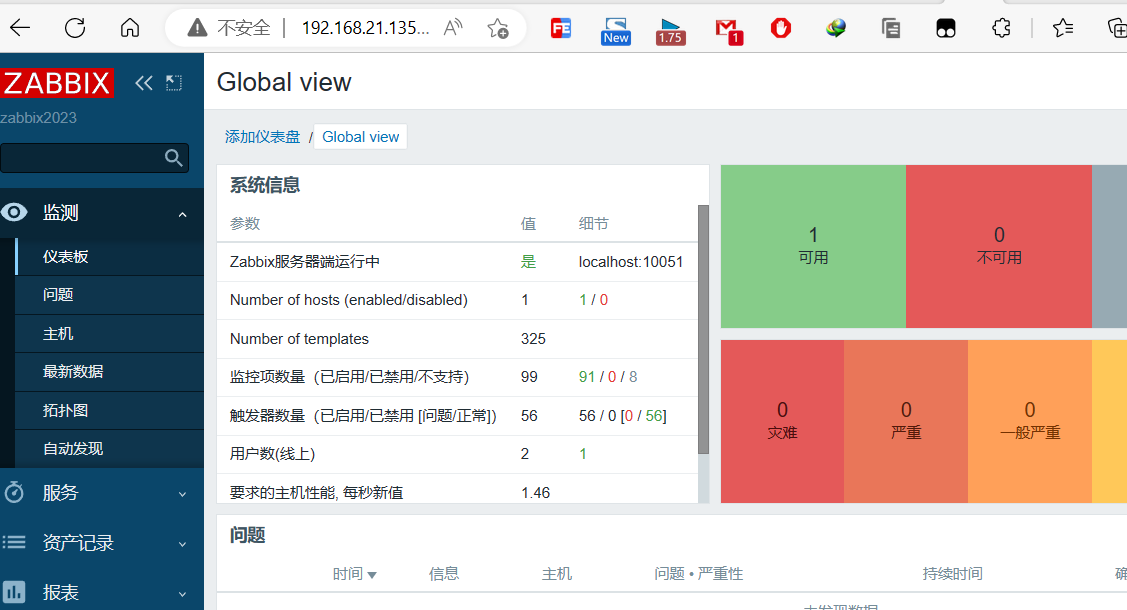The height and width of the screenshot is (610, 1127).
Task: Click the not-secure warning icon
Action: pos(197,28)
